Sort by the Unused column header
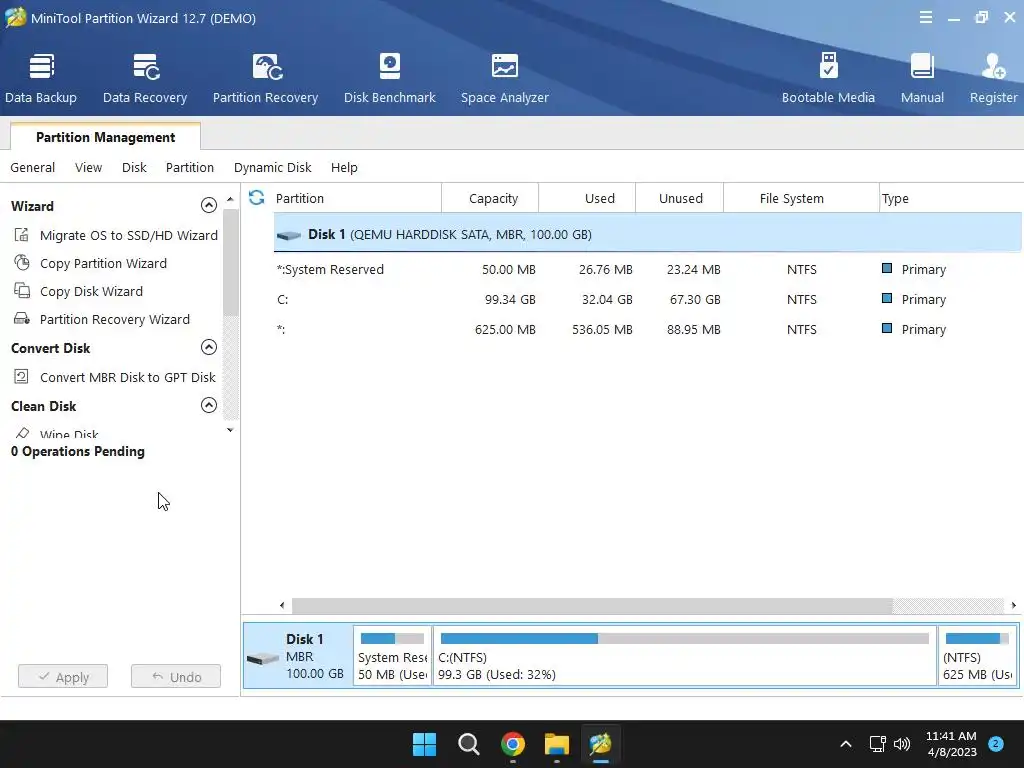The height and width of the screenshot is (768, 1024). (x=680, y=198)
